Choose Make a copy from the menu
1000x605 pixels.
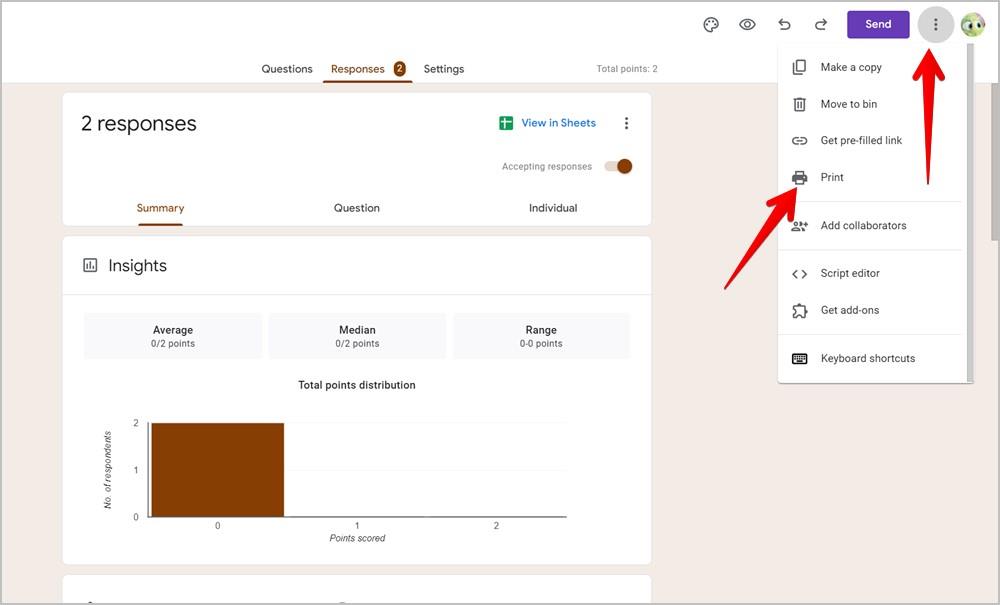[x=870, y=67]
